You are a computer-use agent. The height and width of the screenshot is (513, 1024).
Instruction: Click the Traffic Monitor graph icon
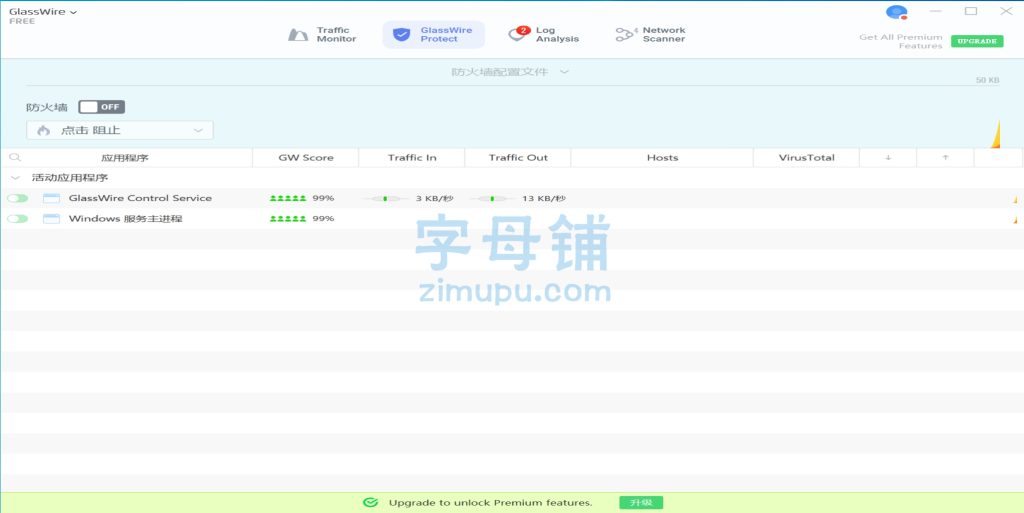(x=298, y=35)
